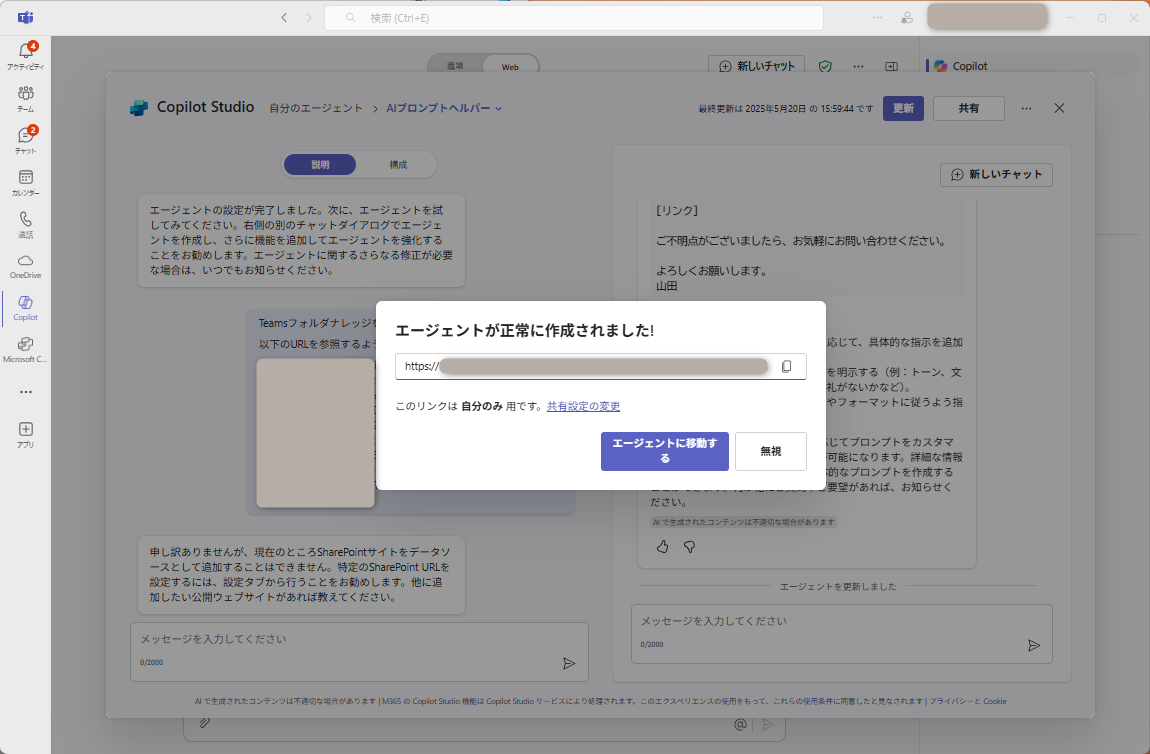
Task: Go back with the left arrow
Action: (284, 18)
